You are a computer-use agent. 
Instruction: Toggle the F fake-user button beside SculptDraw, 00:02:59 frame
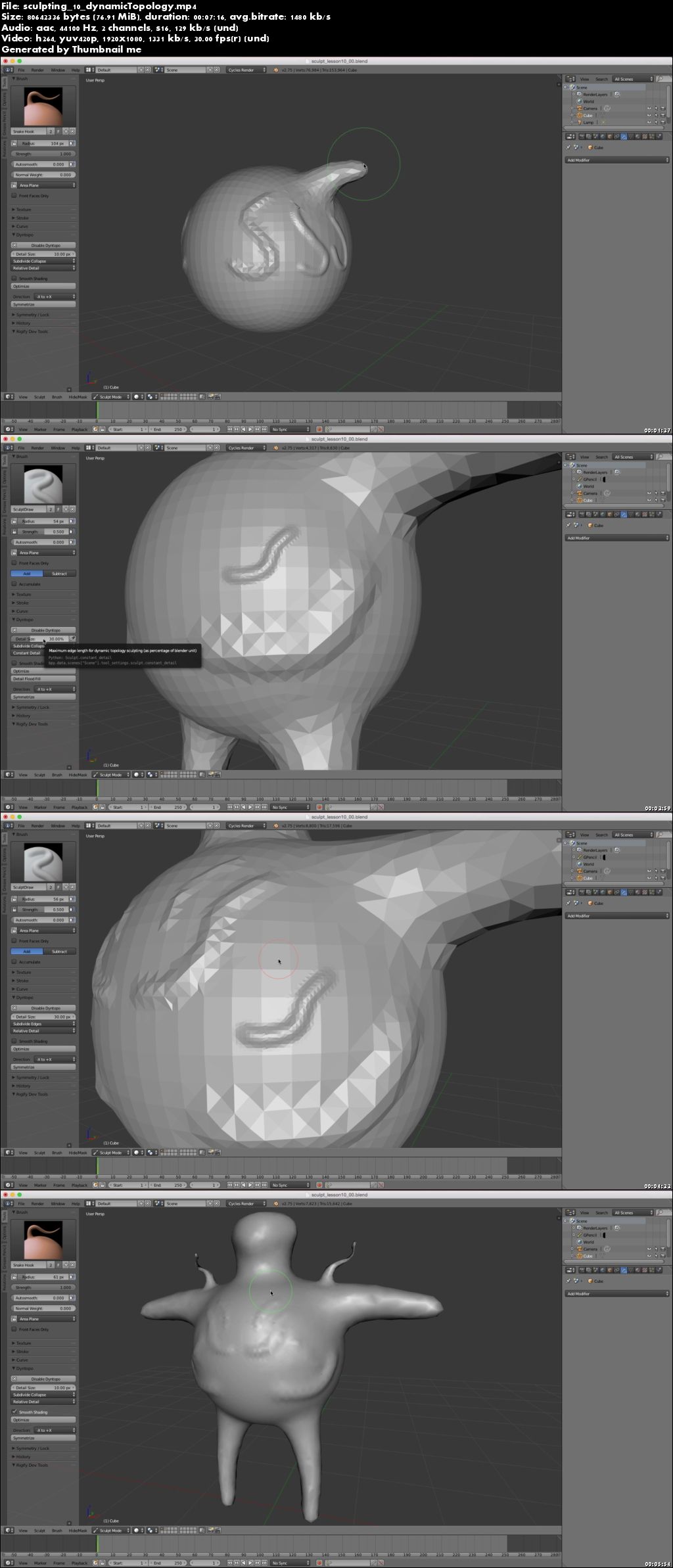(58, 509)
